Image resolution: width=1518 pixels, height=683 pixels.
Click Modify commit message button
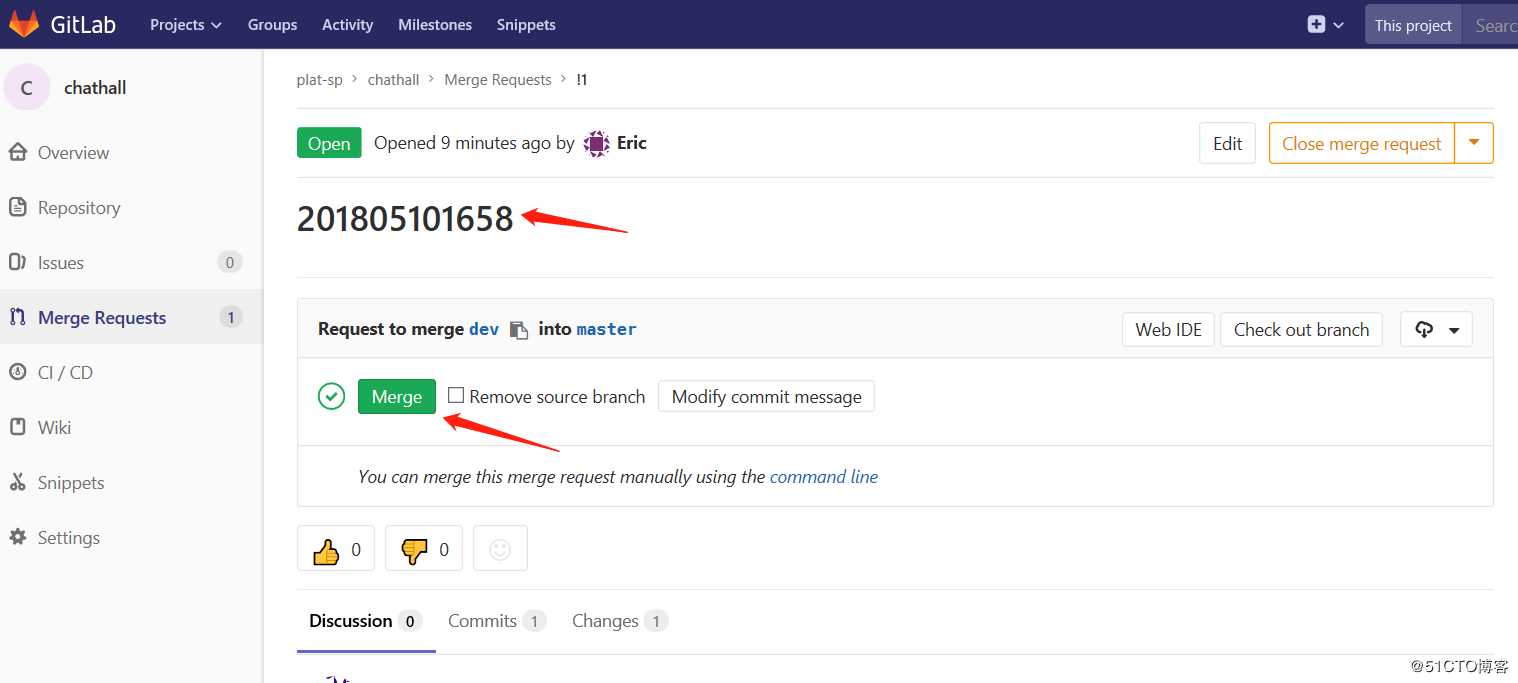(766, 396)
